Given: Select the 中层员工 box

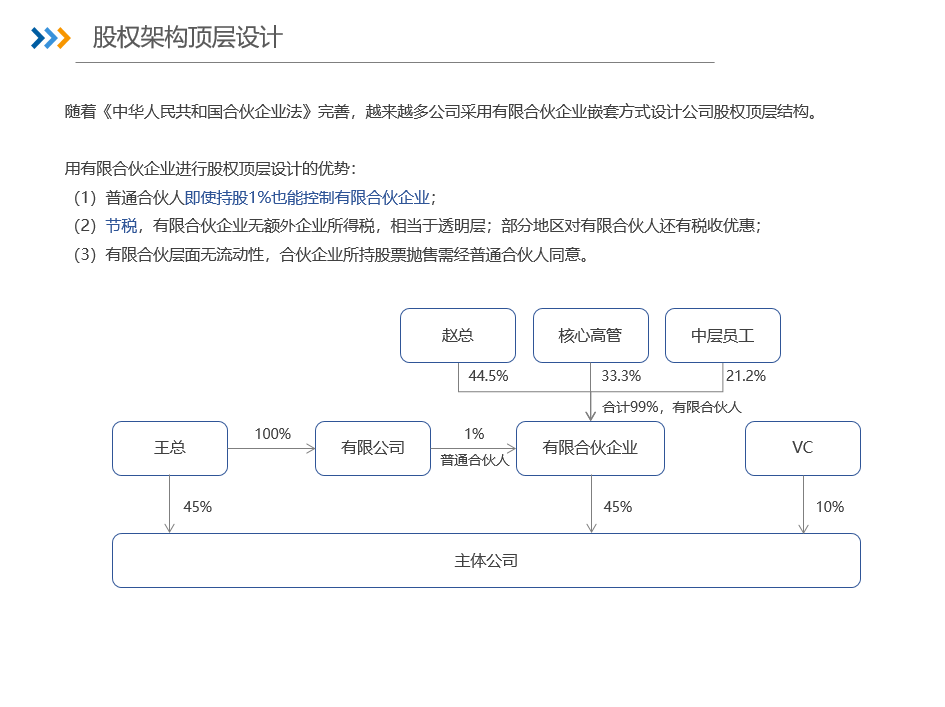Looking at the screenshot, I should (x=723, y=336).
